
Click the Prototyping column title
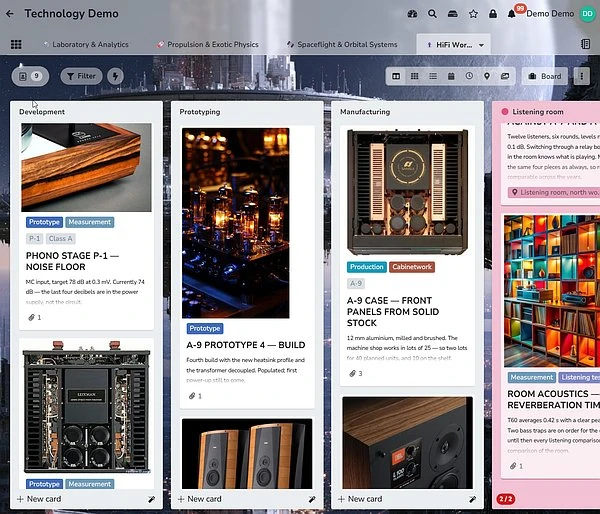pos(200,112)
